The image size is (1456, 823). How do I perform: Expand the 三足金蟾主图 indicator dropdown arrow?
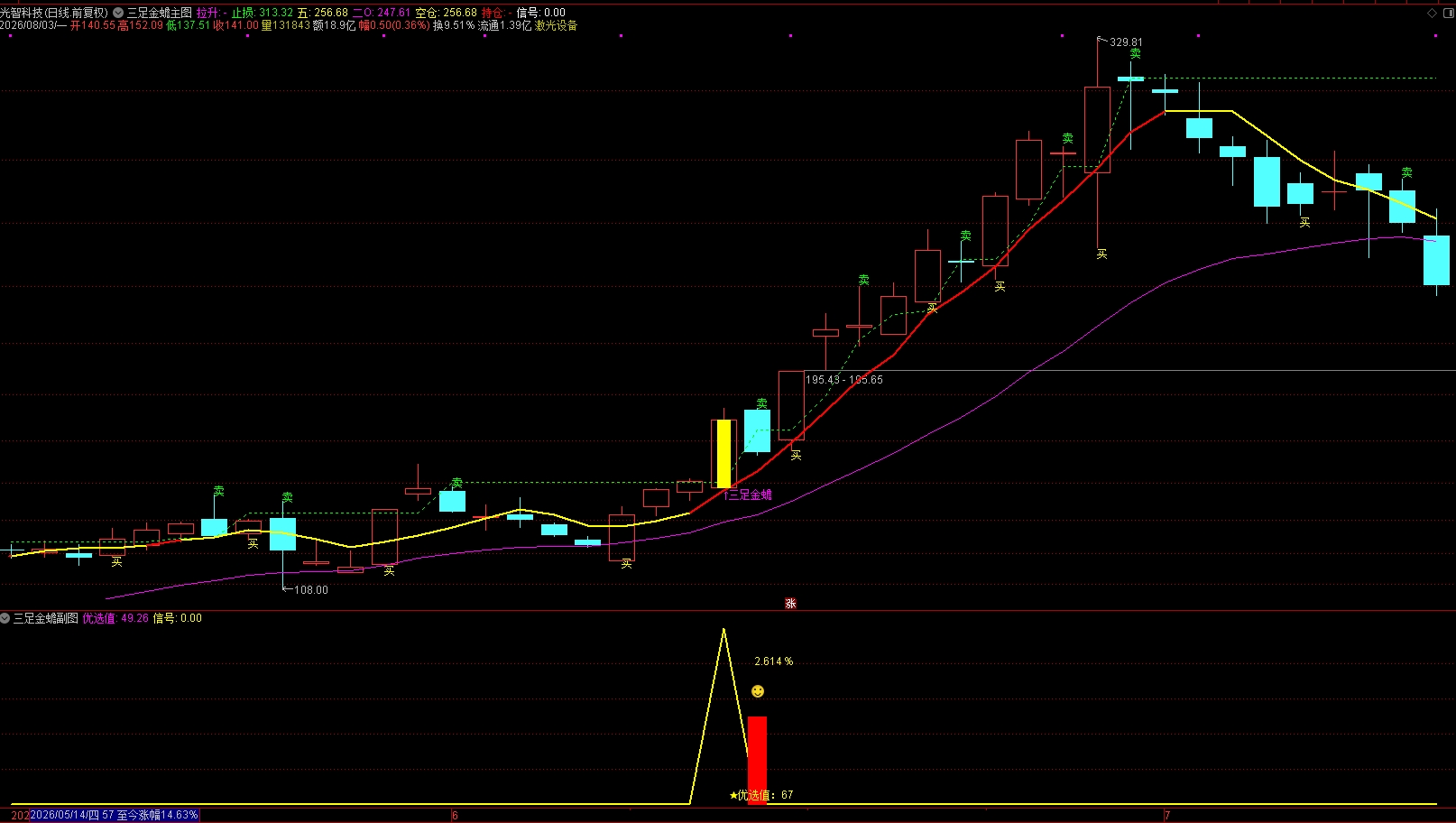tap(118, 13)
